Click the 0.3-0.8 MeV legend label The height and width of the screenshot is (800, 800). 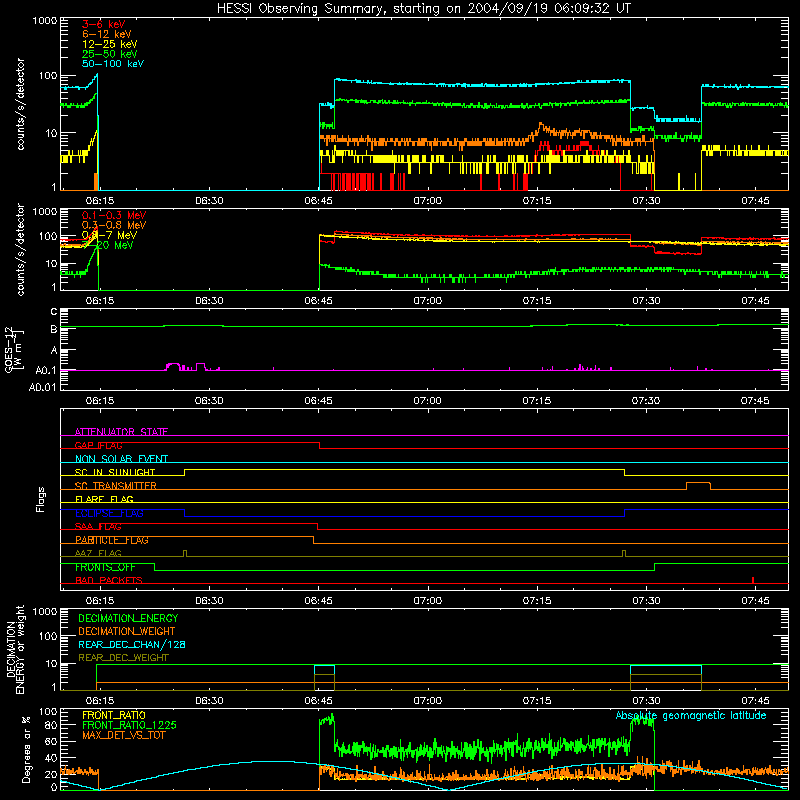click(114, 225)
